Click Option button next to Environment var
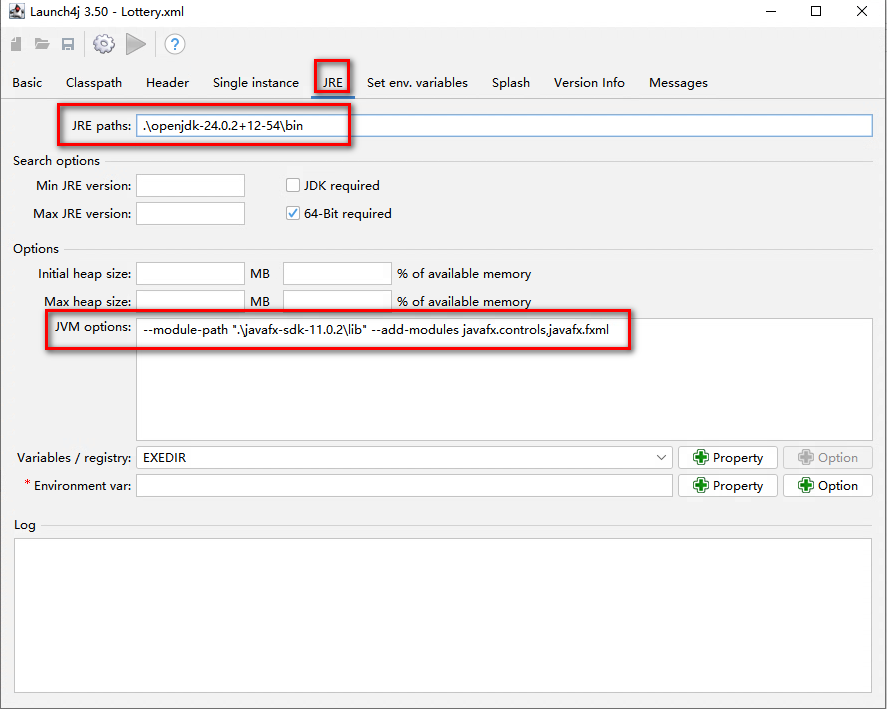The height and width of the screenshot is (709, 887). (828, 485)
